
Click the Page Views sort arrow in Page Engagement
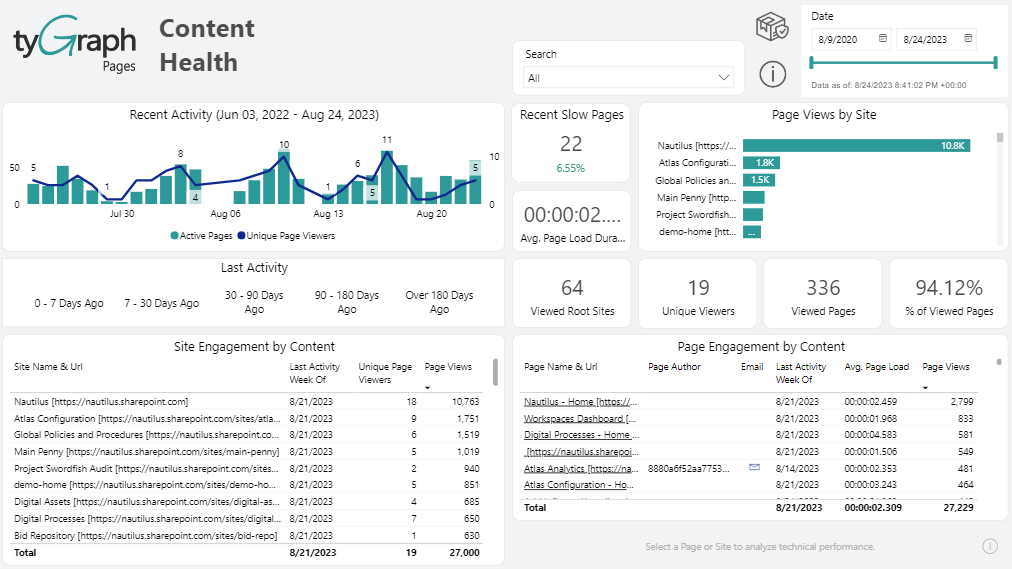tap(926, 388)
